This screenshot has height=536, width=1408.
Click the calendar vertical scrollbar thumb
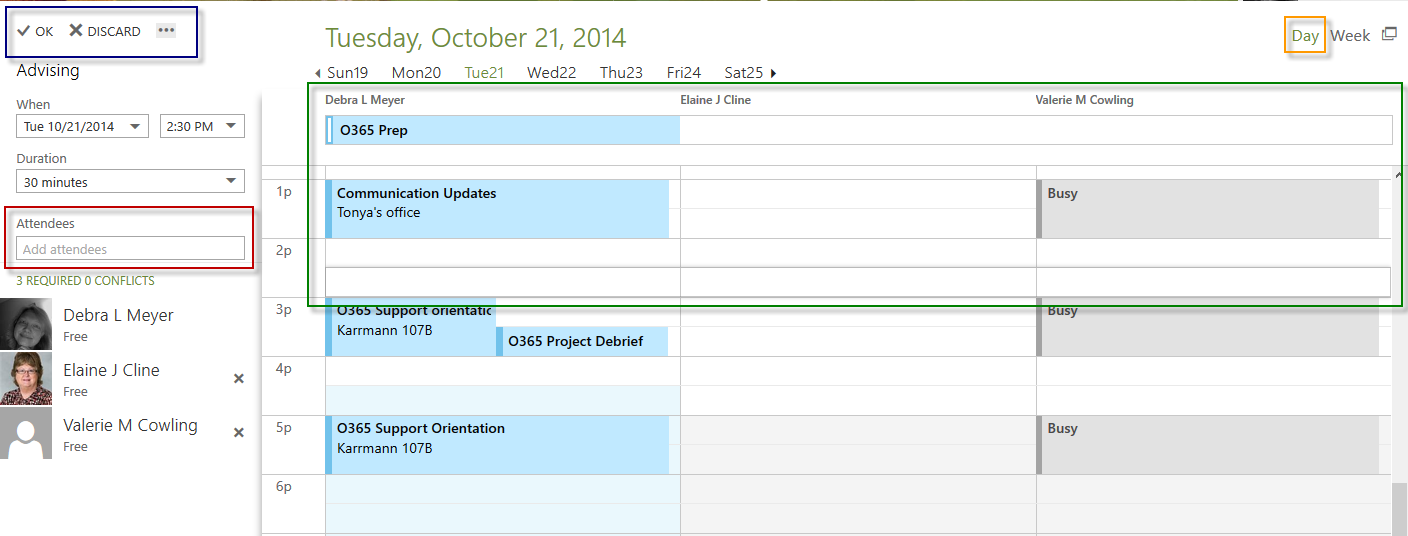click(1399, 508)
